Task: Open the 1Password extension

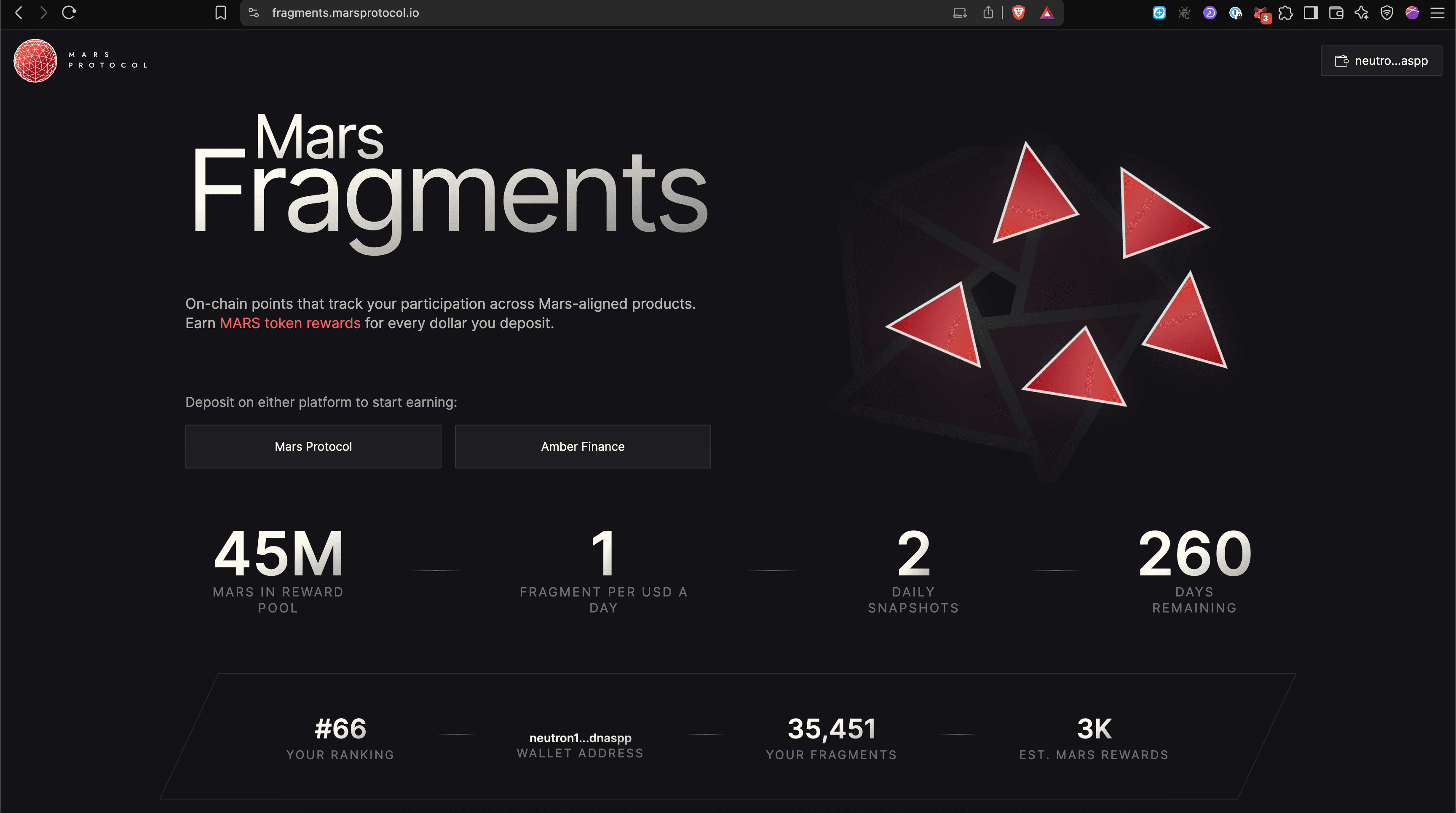Action: coord(1235,13)
